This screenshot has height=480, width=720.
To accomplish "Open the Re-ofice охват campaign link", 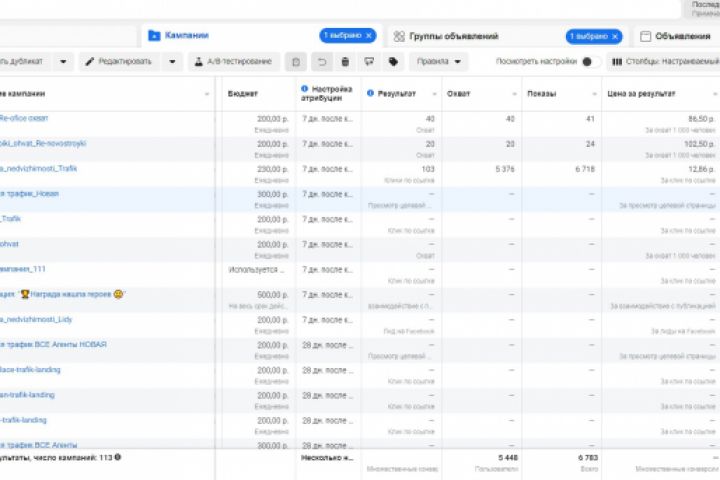I will (x=24, y=118).
